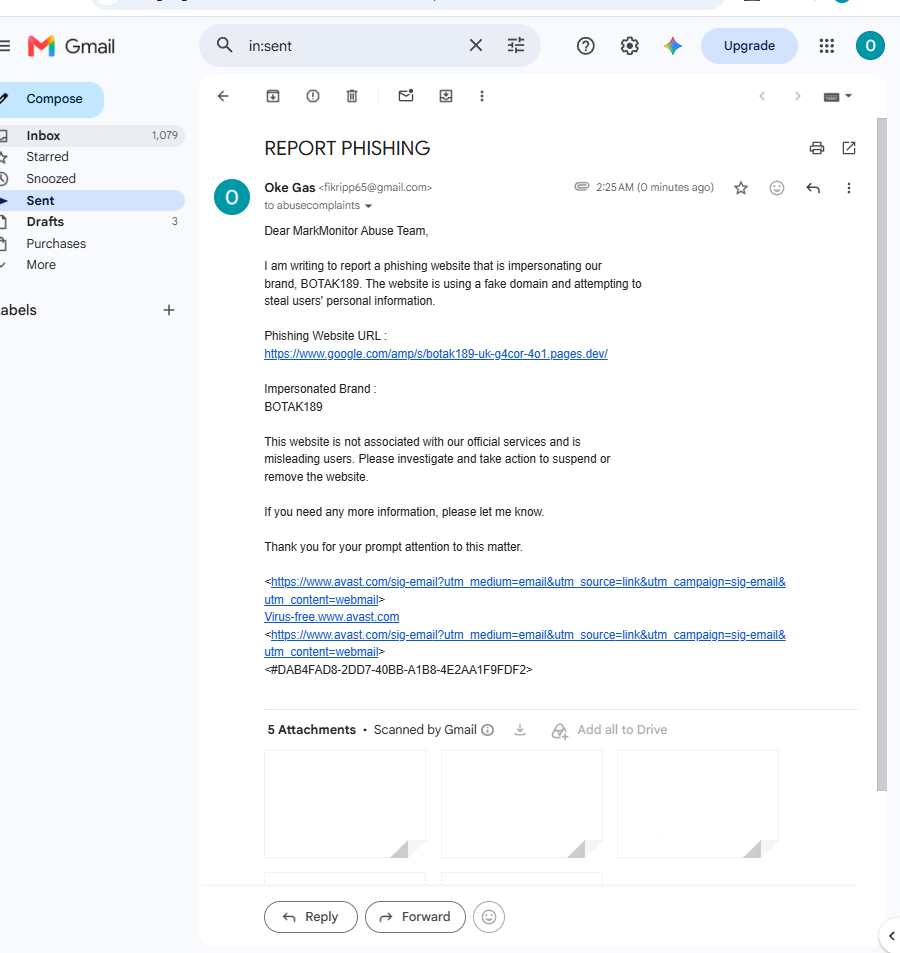
Task: Open the Snoozed folder
Action: [x=91, y=179]
